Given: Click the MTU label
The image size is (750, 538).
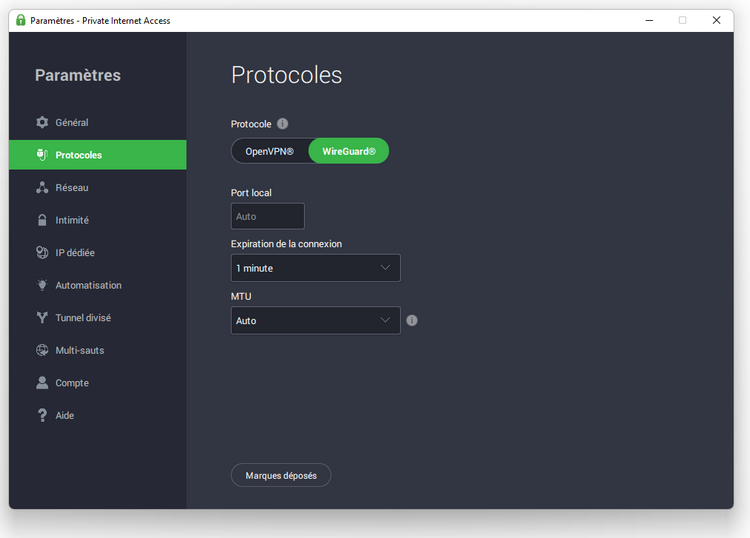Looking at the screenshot, I should click(x=241, y=296).
